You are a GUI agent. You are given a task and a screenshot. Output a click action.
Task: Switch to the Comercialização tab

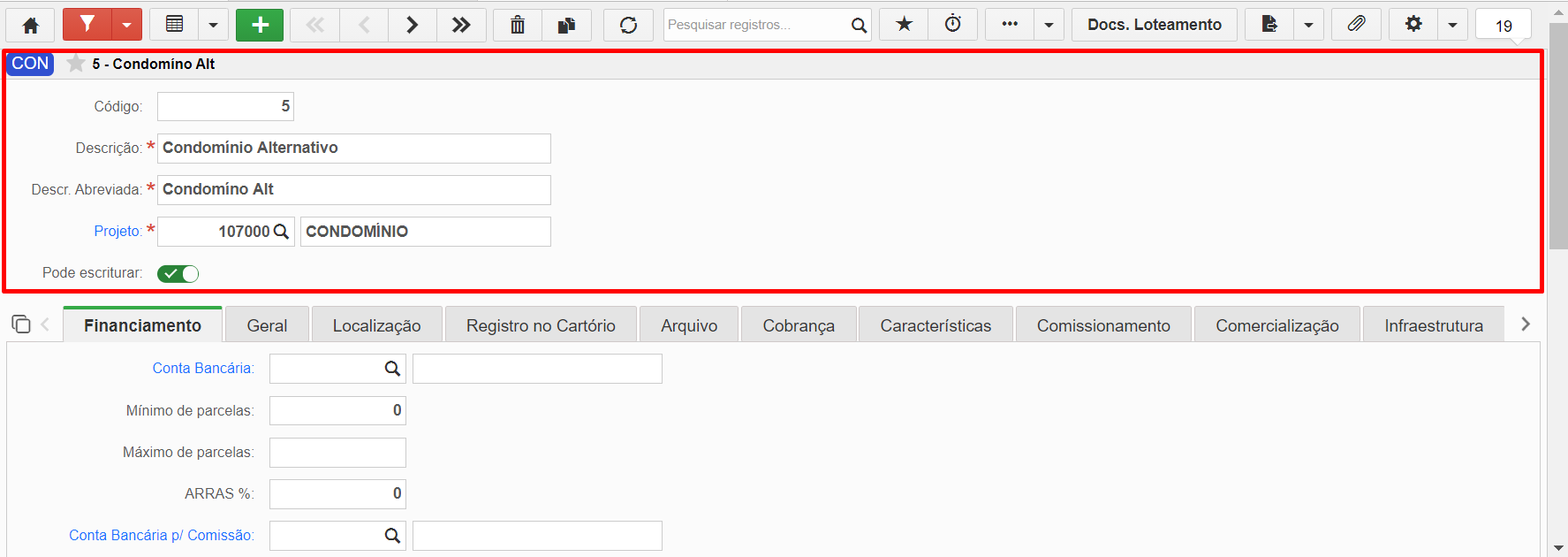(x=1277, y=325)
